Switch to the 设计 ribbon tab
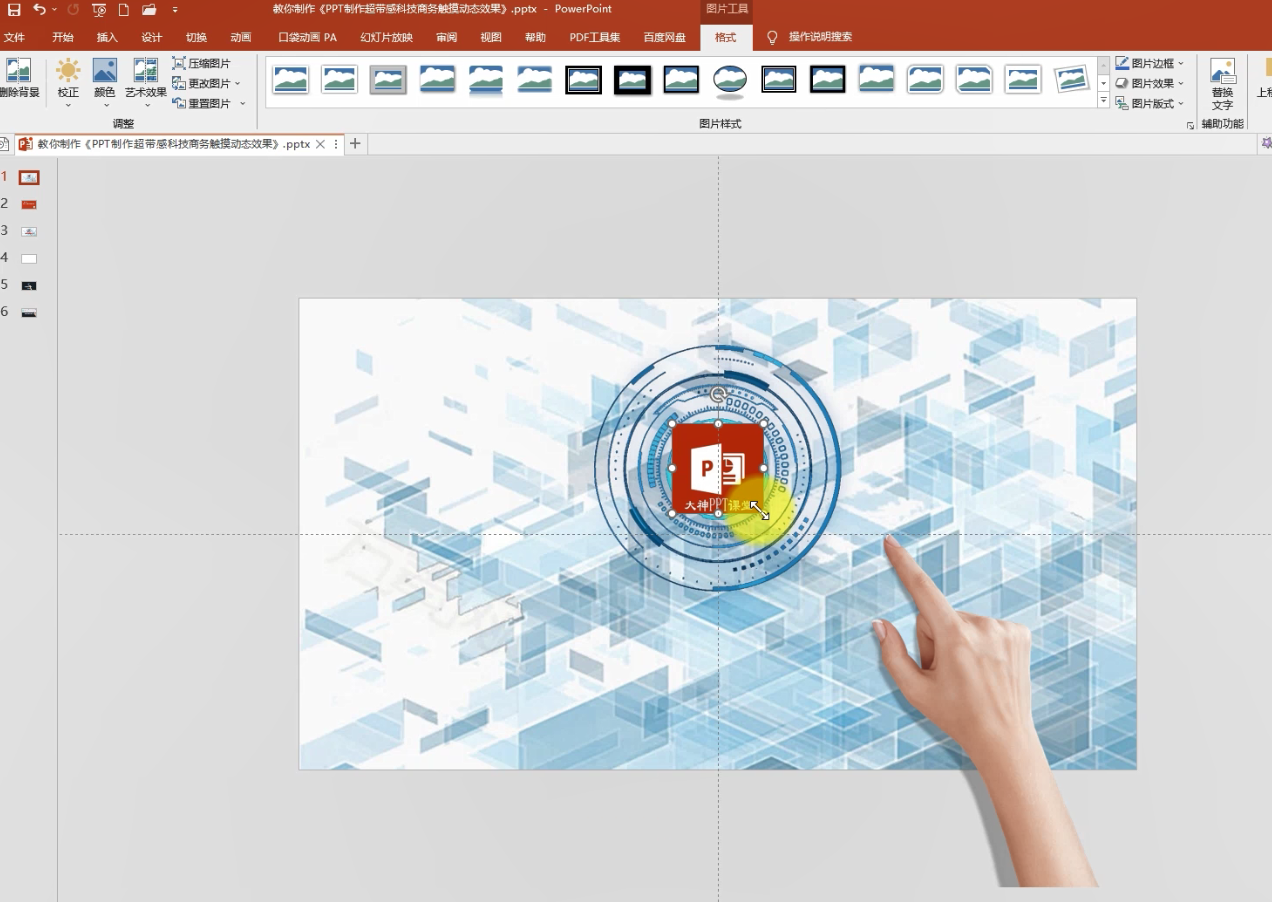The width and height of the screenshot is (1272, 902). pos(151,37)
